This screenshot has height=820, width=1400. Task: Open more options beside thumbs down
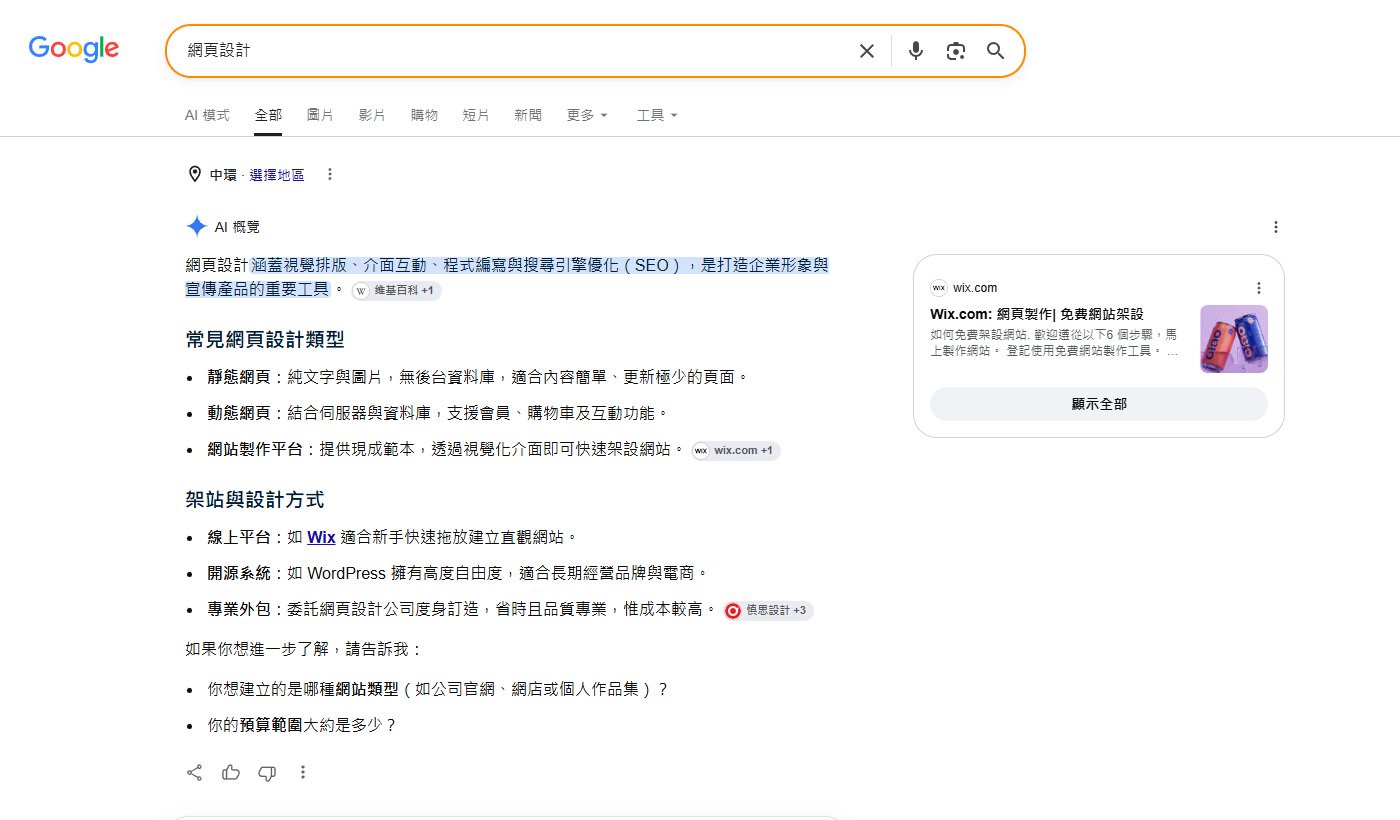(x=303, y=772)
